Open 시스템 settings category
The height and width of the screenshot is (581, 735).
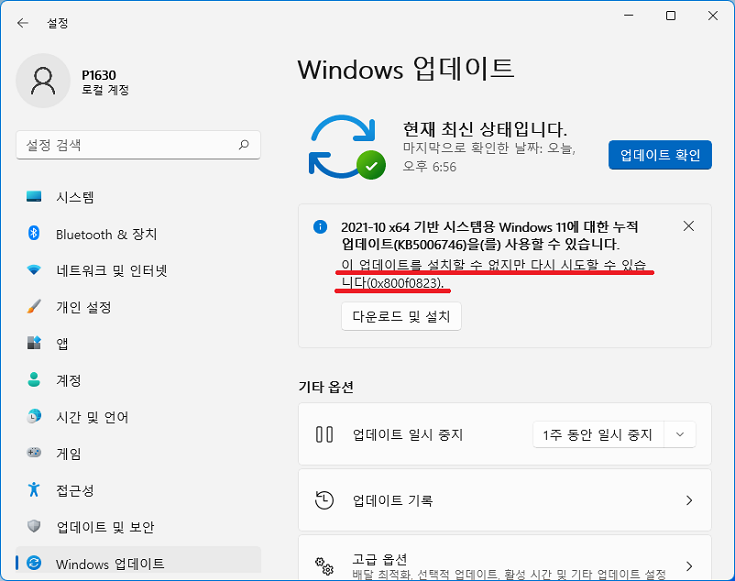(138, 197)
